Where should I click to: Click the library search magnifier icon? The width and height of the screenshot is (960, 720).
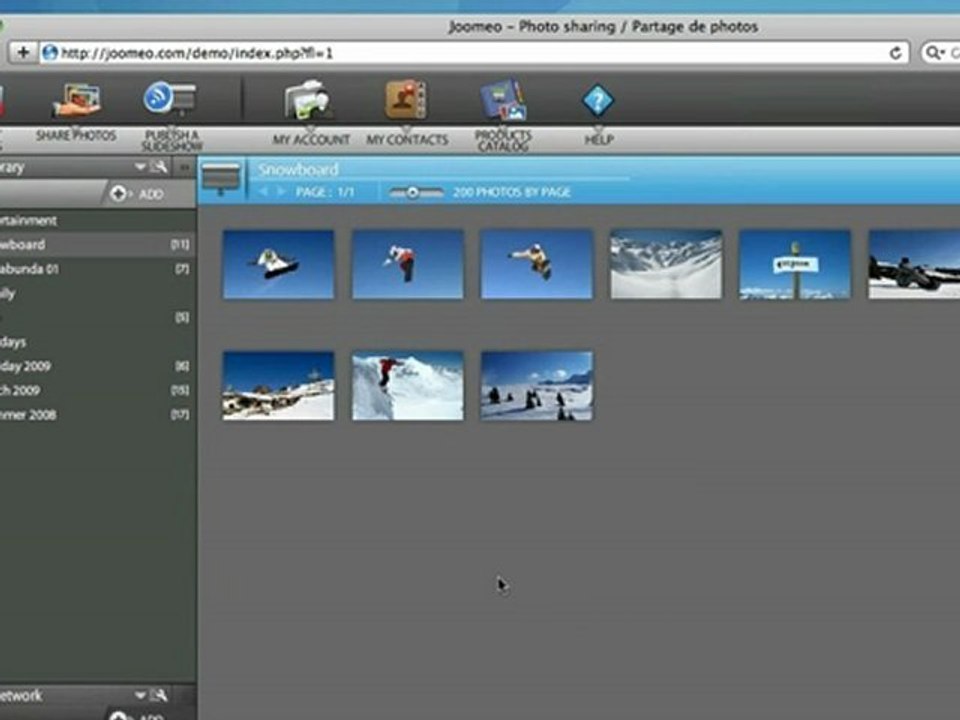click(160, 167)
